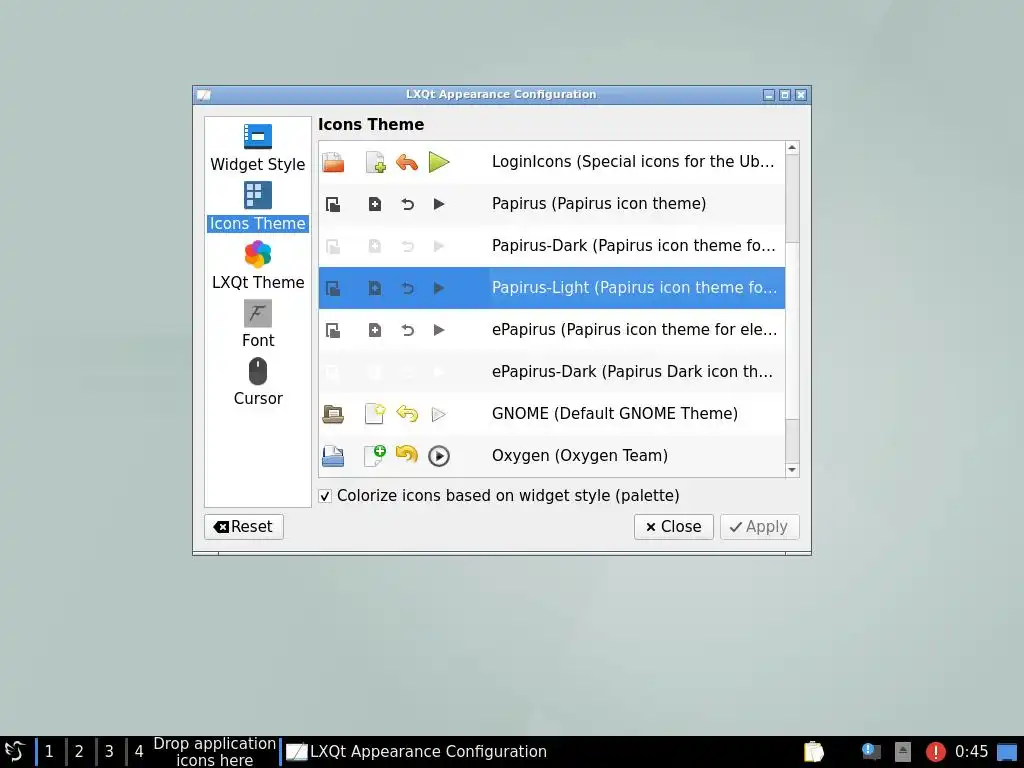The height and width of the screenshot is (768, 1024).
Task: Click the ePapirus row play icon
Action: click(x=439, y=330)
